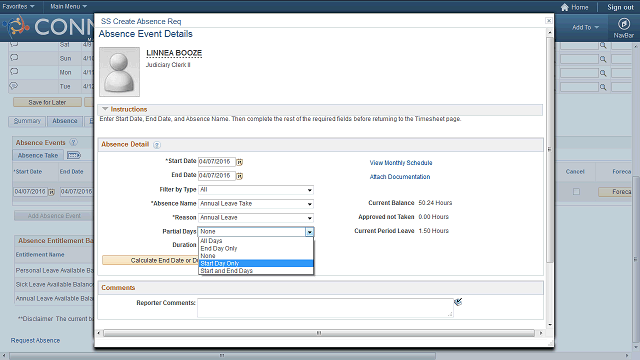Open Attach Documentation link
Image resolution: width=640 pixels, height=360 pixels.
(400, 177)
